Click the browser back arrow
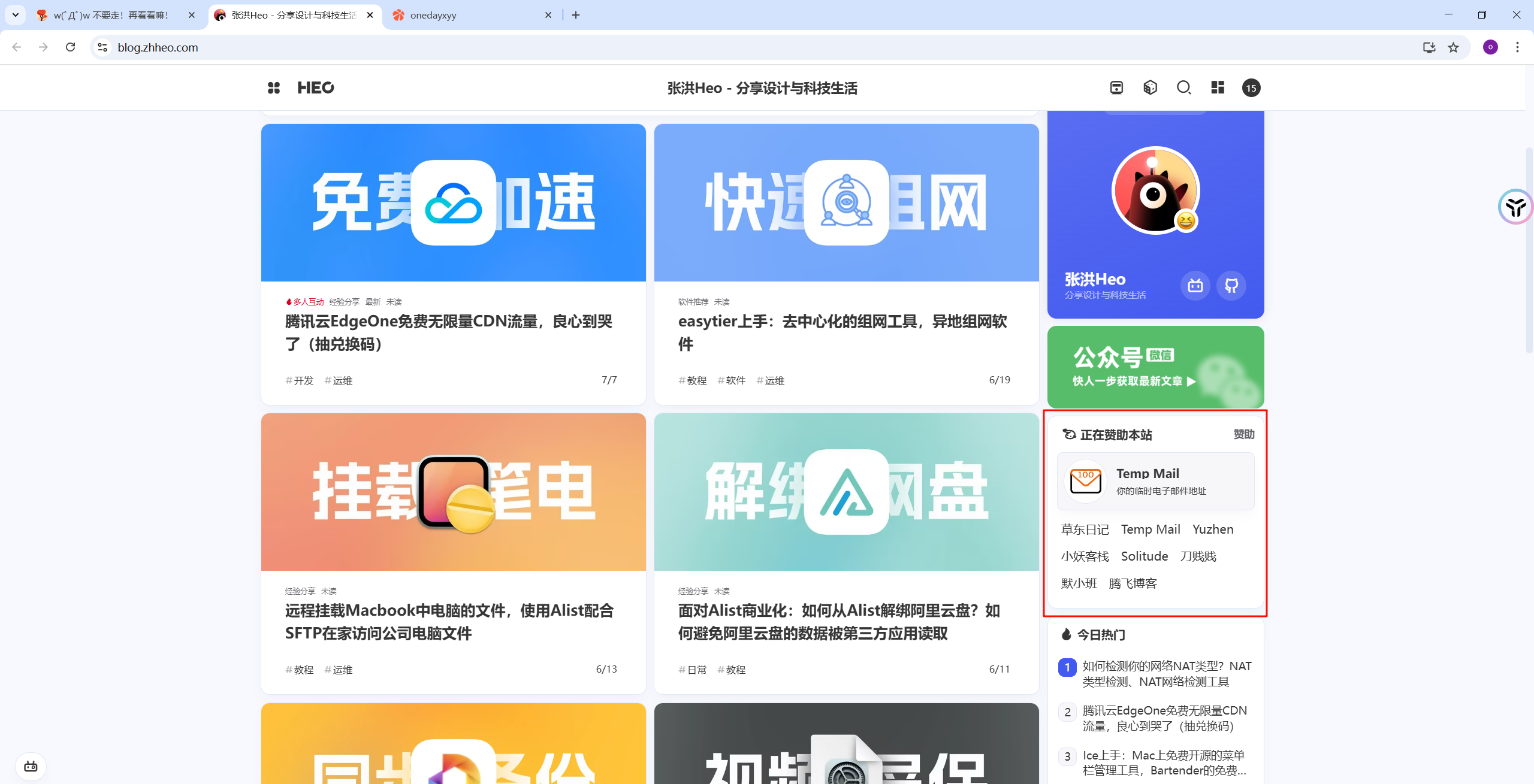The height and width of the screenshot is (784, 1534). pos(17,47)
